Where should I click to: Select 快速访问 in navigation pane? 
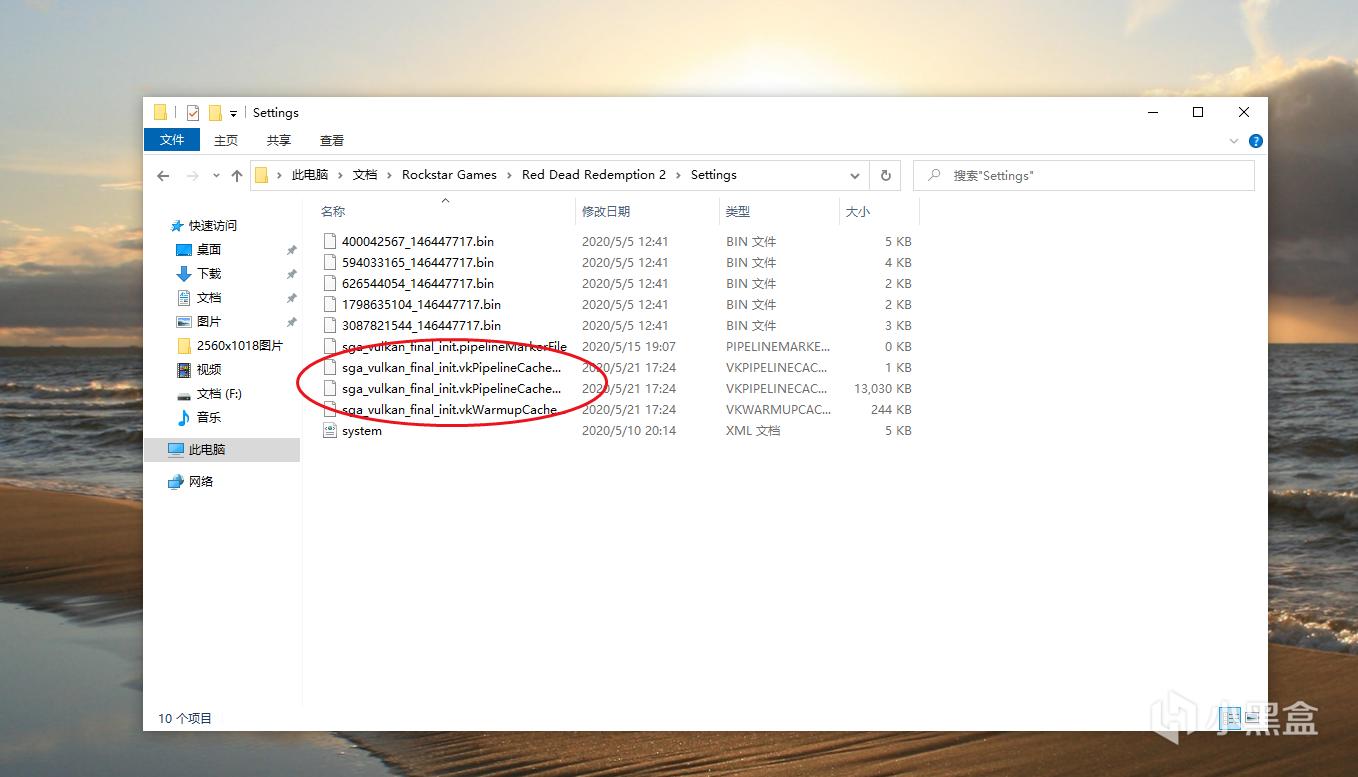pyautogui.click(x=213, y=226)
